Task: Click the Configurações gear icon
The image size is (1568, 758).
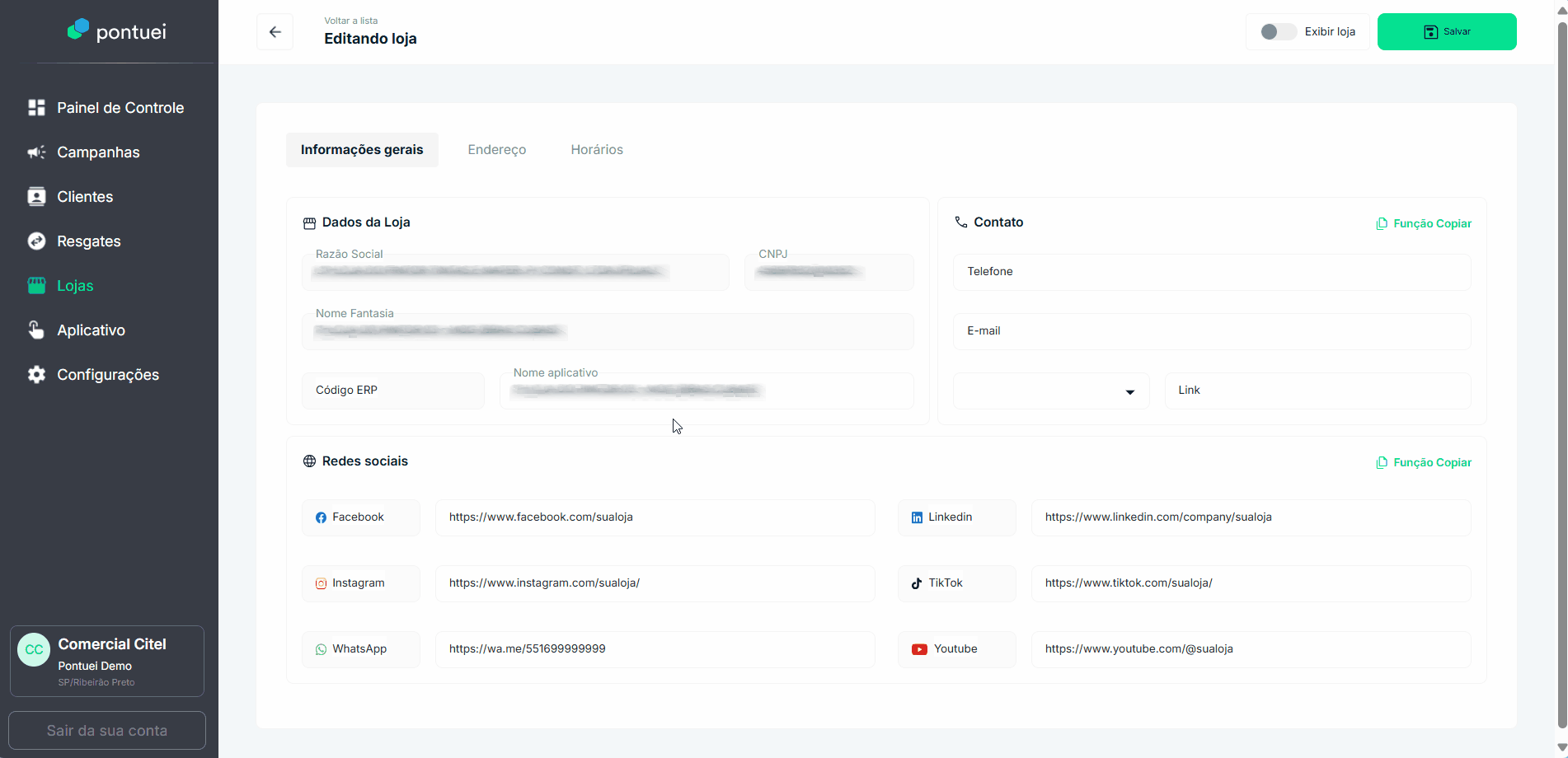Action: [x=36, y=375]
